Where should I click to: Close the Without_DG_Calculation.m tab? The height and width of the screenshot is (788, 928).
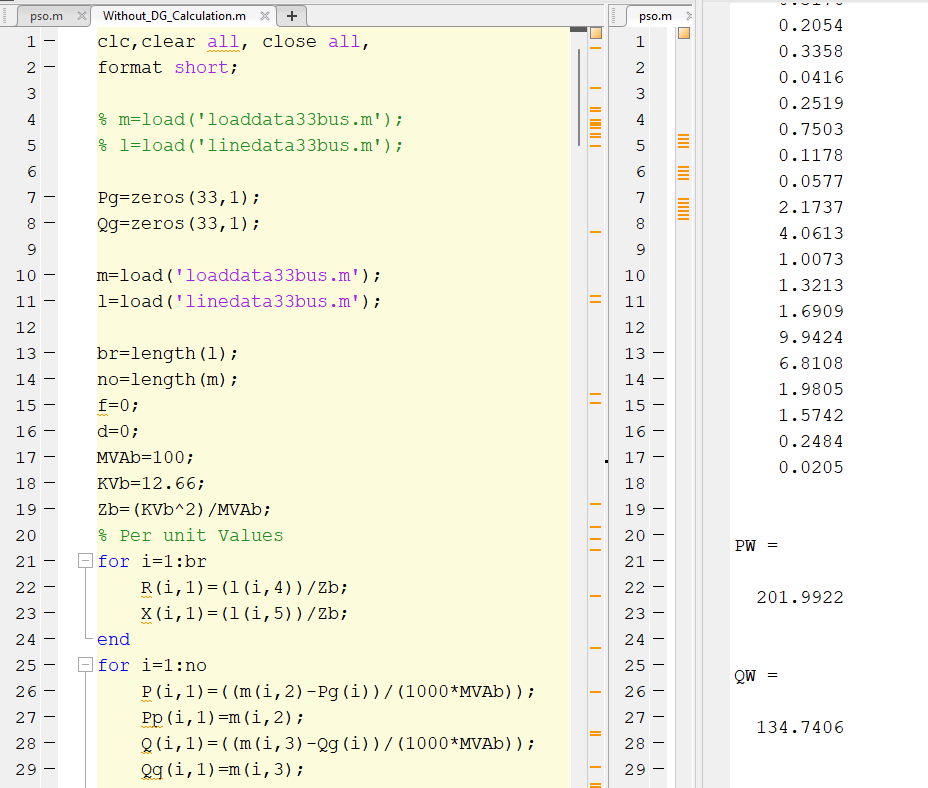coord(265,16)
